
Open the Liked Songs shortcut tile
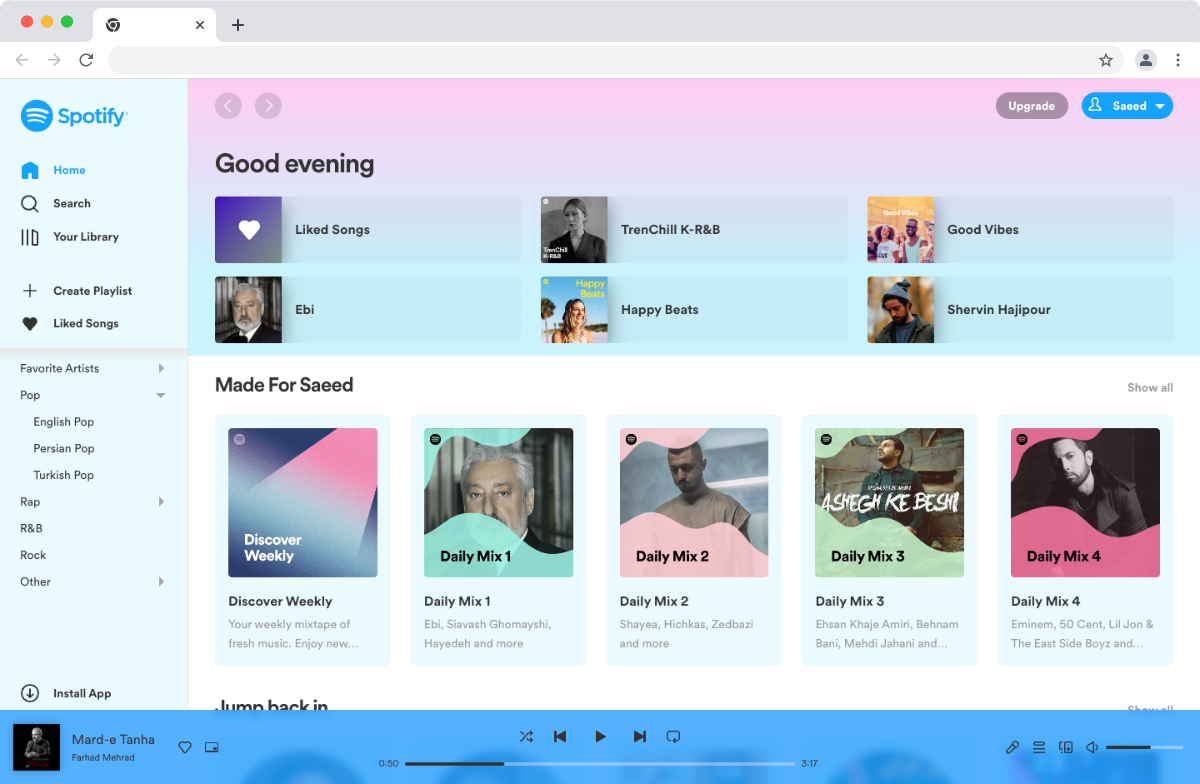point(368,230)
